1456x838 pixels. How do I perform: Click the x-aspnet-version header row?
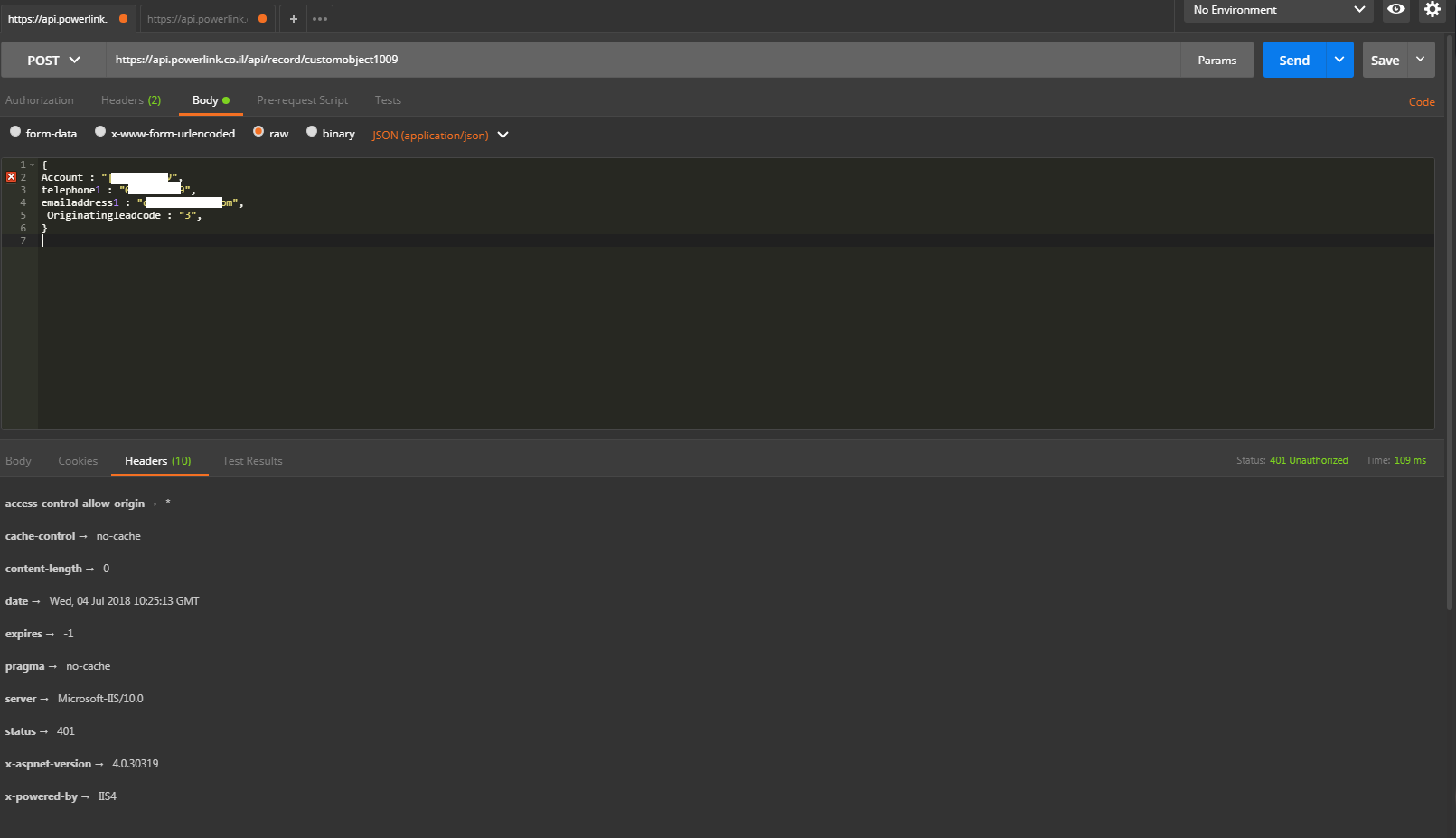click(x=81, y=764)
